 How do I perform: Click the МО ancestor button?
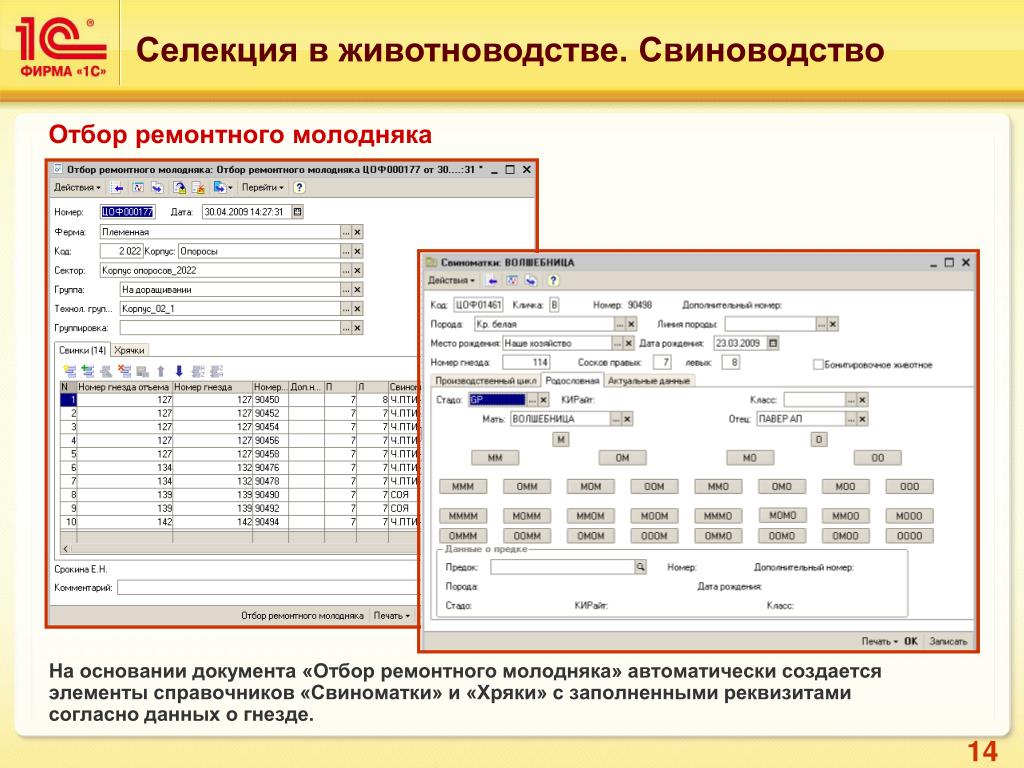tap(750, 458)
